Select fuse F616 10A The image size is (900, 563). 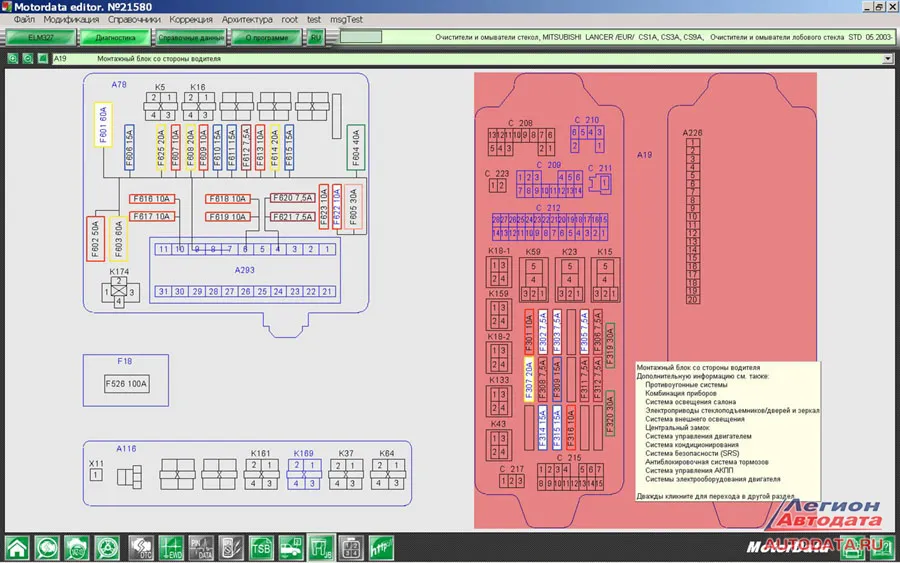point(152,199)
